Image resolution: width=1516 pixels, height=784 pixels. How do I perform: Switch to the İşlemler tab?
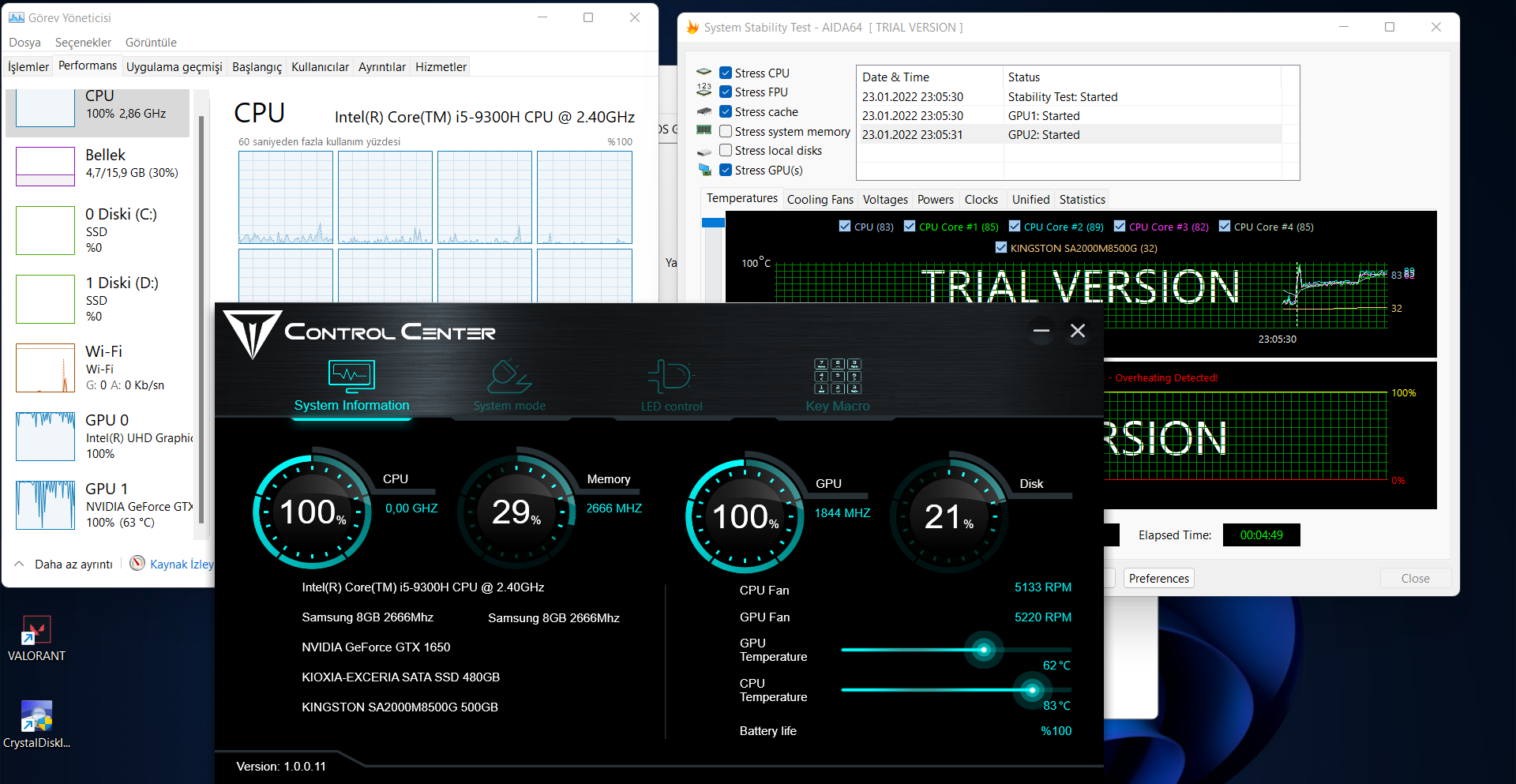point(28,67)
